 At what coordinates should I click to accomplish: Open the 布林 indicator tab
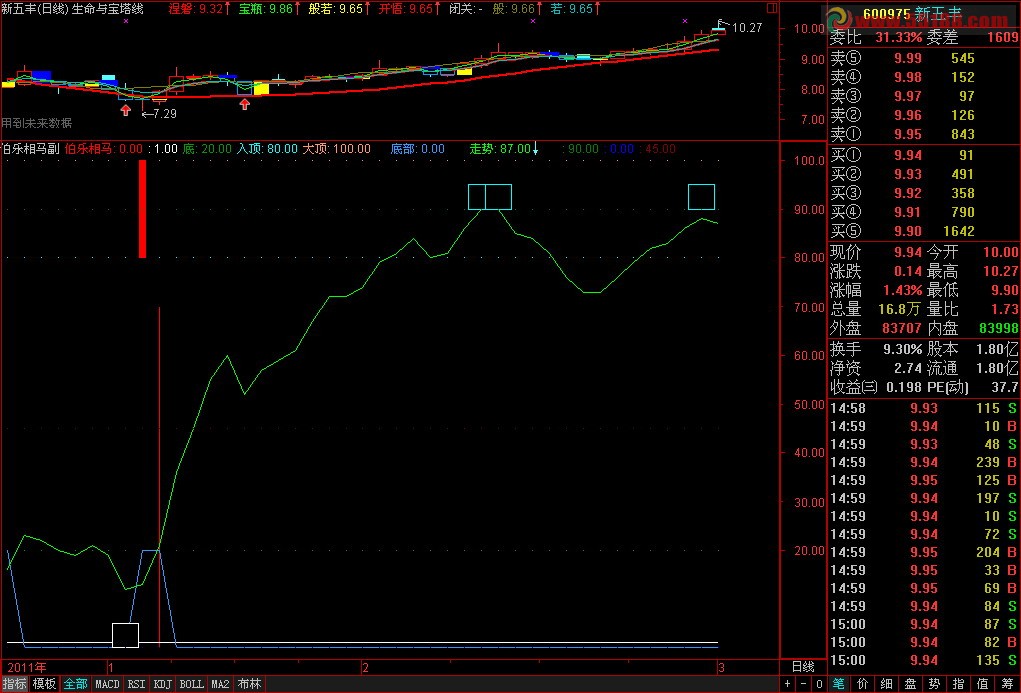(249, 685)
